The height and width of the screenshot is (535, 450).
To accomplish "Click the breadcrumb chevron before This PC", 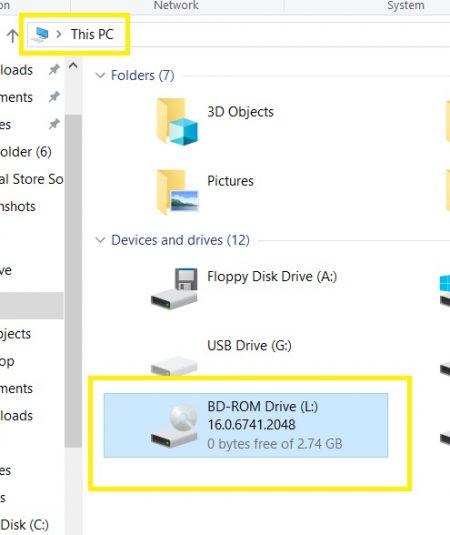I will click(59, 34).
